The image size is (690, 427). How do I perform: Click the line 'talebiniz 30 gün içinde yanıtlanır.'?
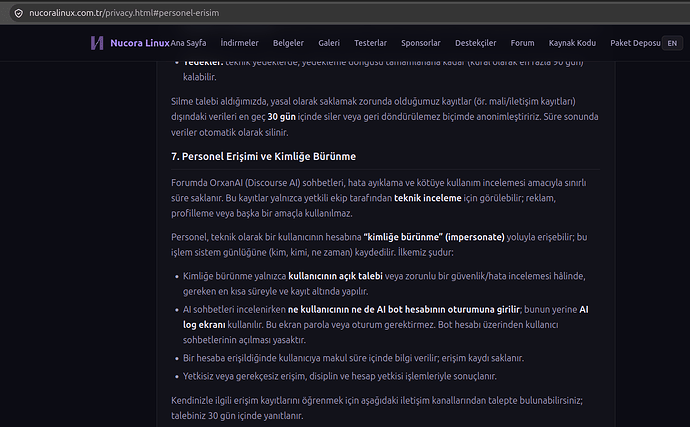(237, 416)
